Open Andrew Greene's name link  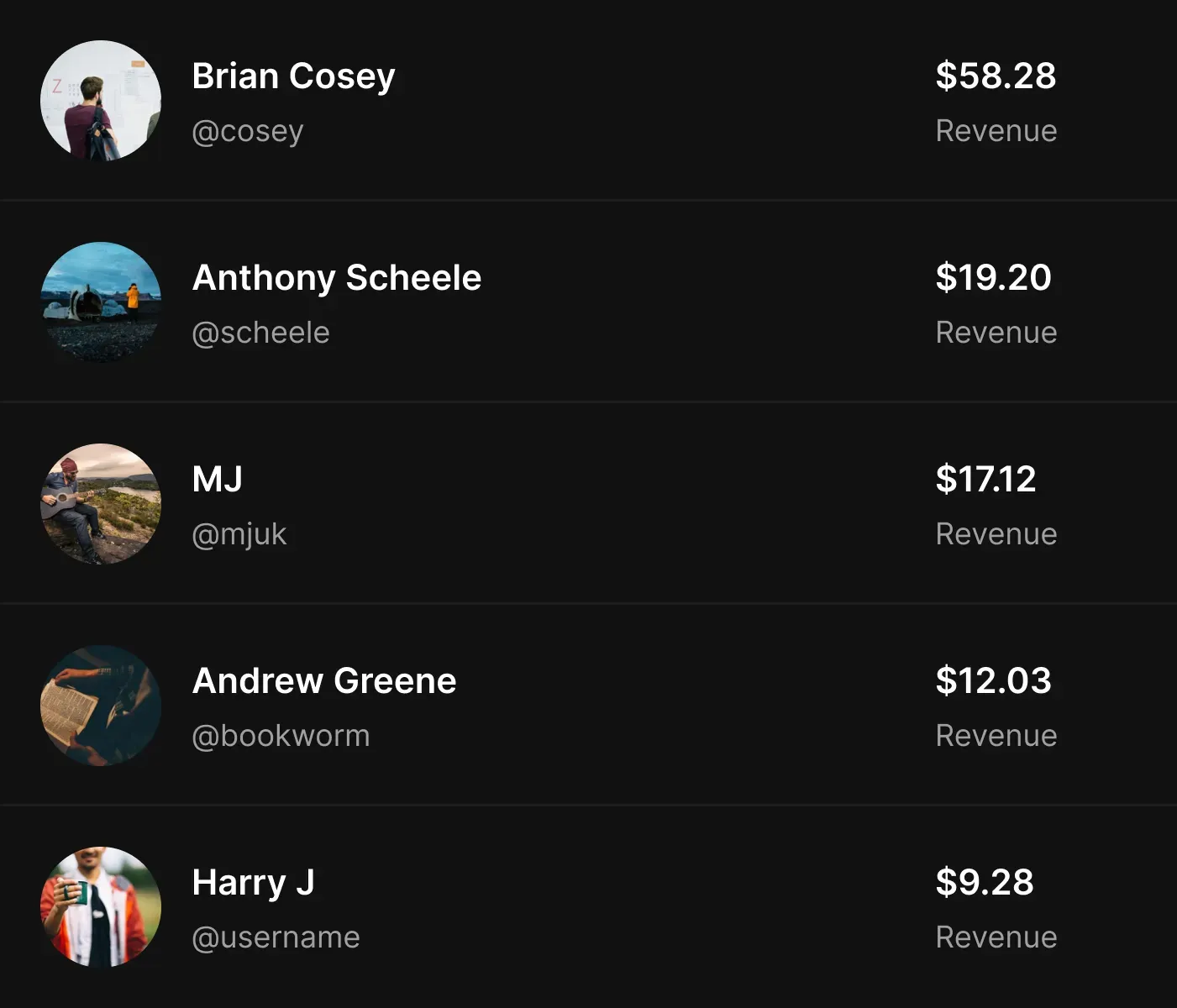[324, 681]
